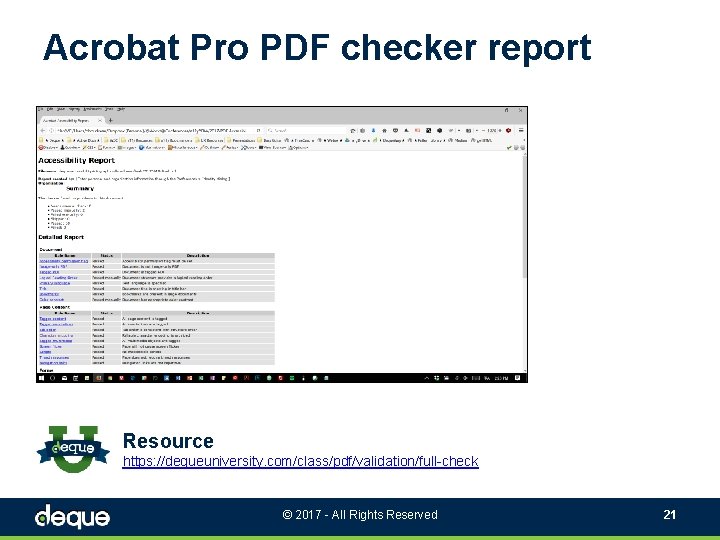This screenshot has width=720, height=540.
Task: Open the Windows Start menu
Action: [x=41, y=378]
